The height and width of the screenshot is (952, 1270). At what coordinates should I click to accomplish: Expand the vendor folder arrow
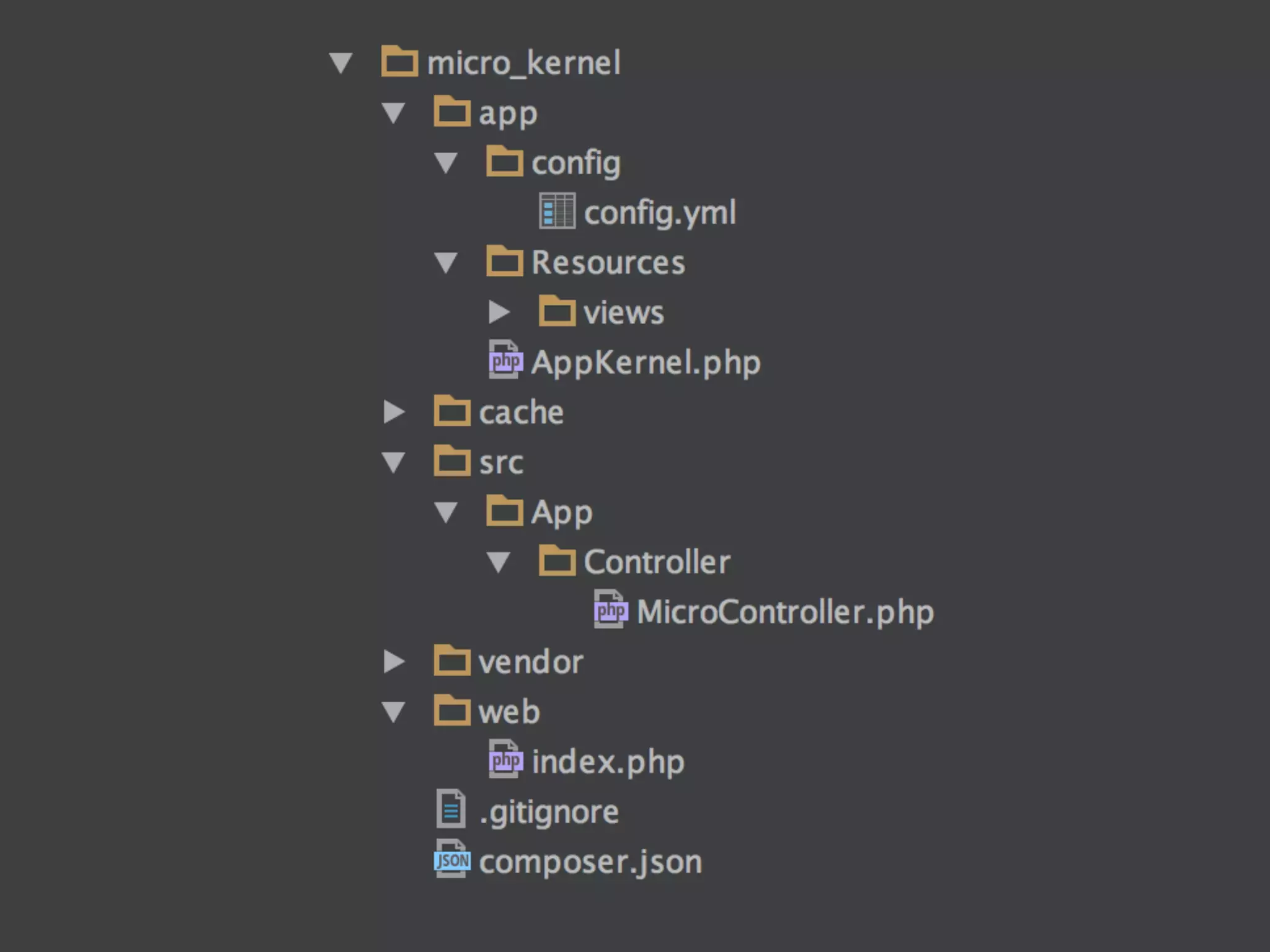394,662
